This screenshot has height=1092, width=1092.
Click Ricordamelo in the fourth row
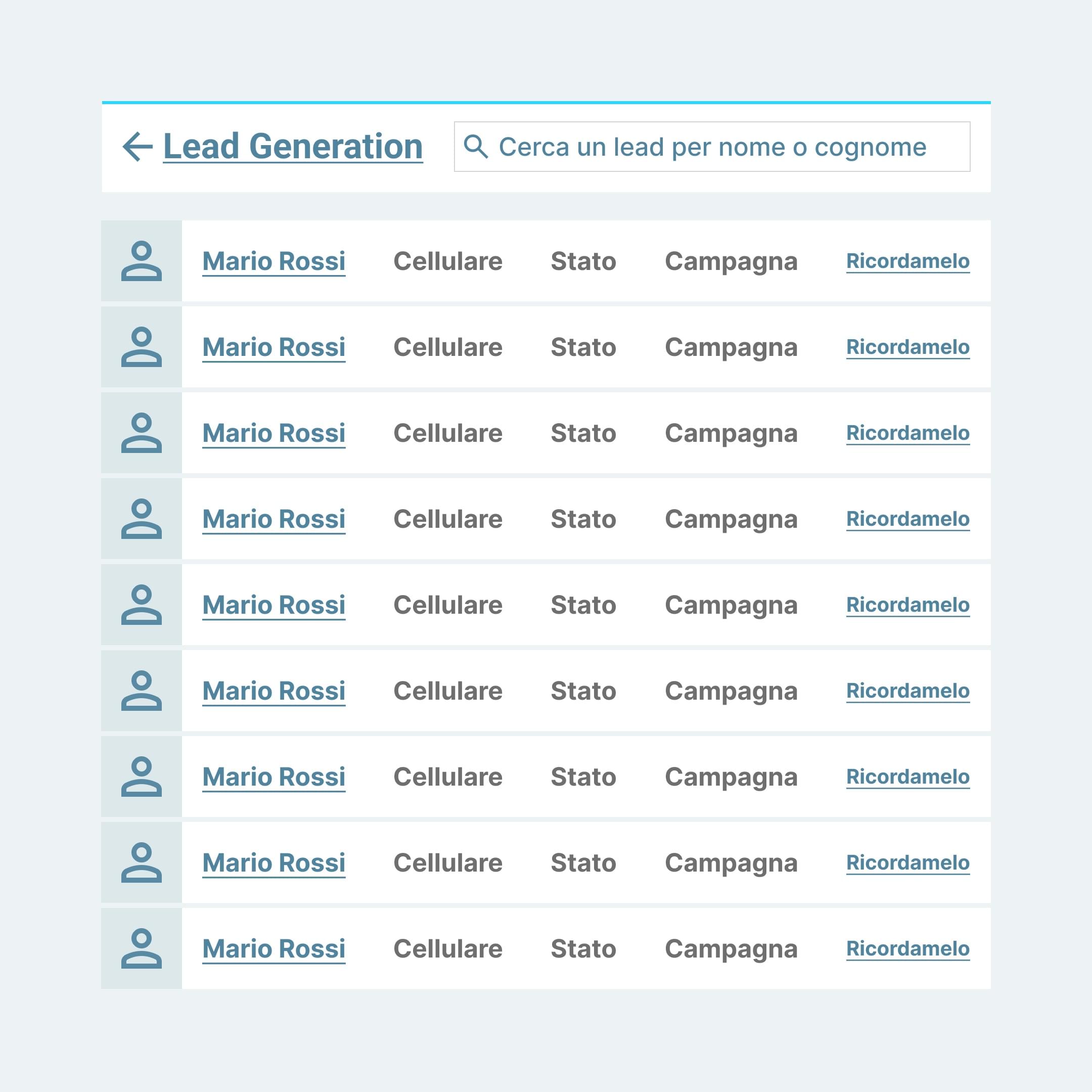908,519
